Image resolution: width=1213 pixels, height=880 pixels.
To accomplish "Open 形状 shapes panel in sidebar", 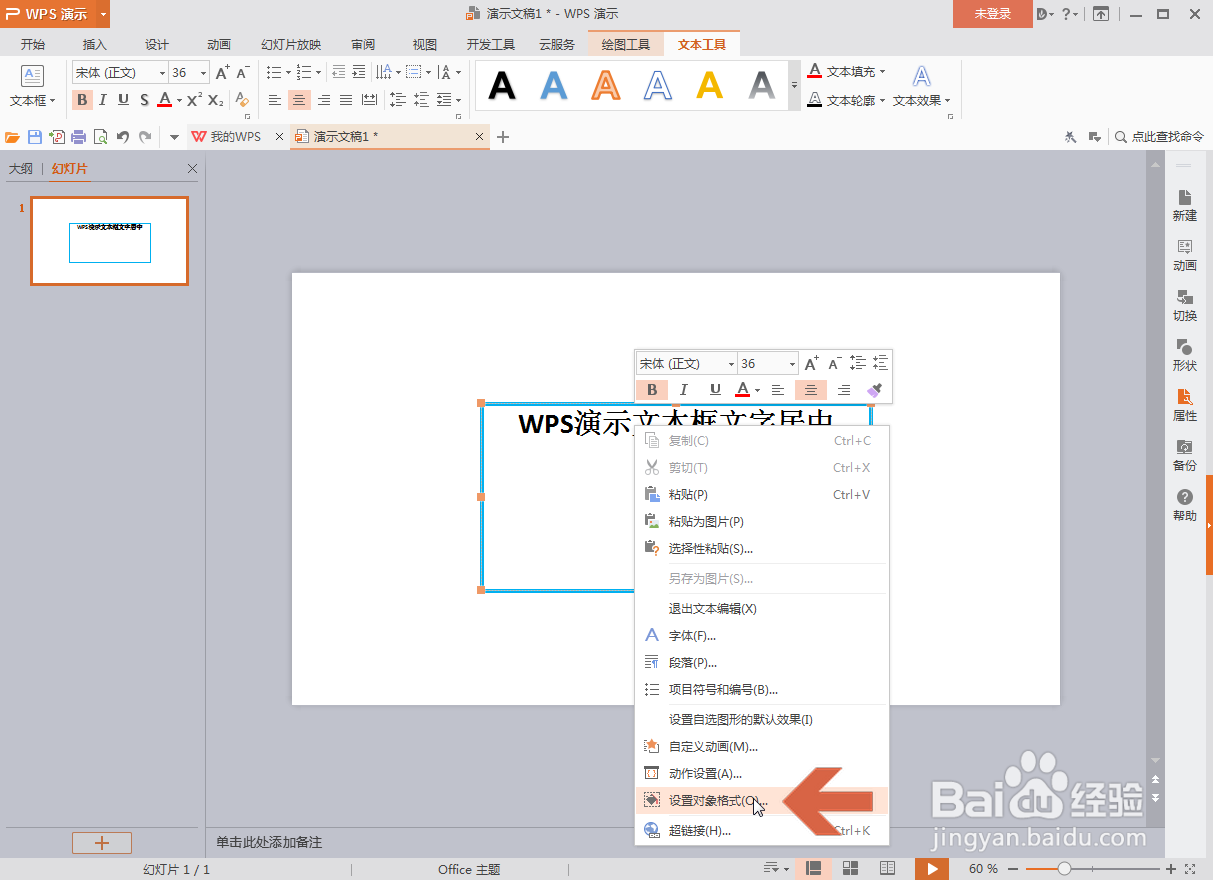I will point(1185,355).
